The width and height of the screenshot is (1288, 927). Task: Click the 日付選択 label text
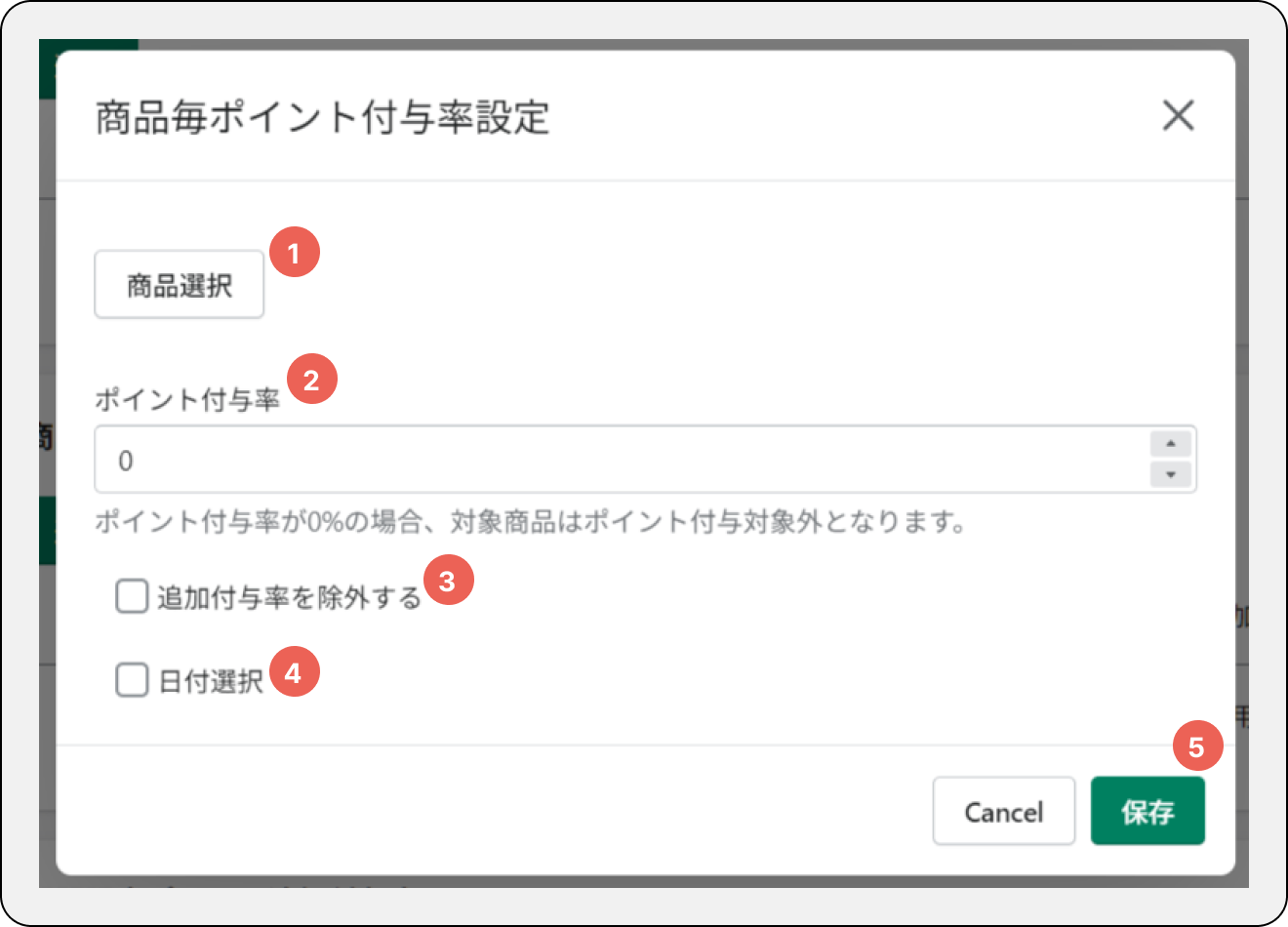[x=211, y=681]
